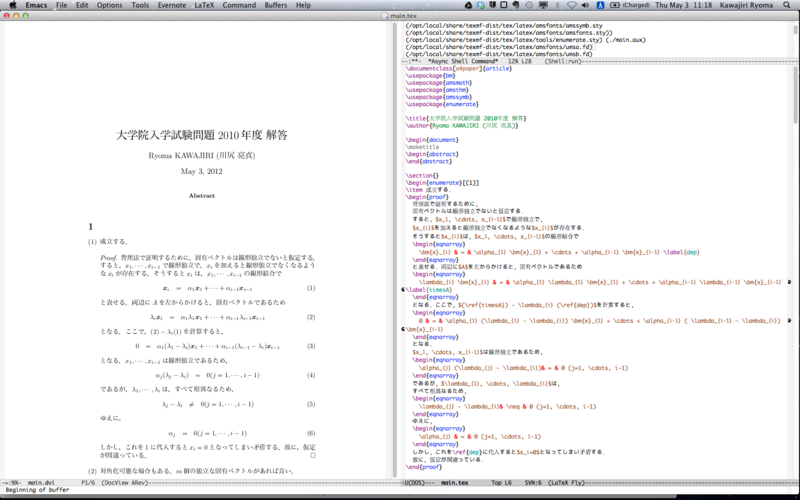The image size is (800, 500).
Task: Click the \usepackage{amssymb} line
Action: point(439,97)
